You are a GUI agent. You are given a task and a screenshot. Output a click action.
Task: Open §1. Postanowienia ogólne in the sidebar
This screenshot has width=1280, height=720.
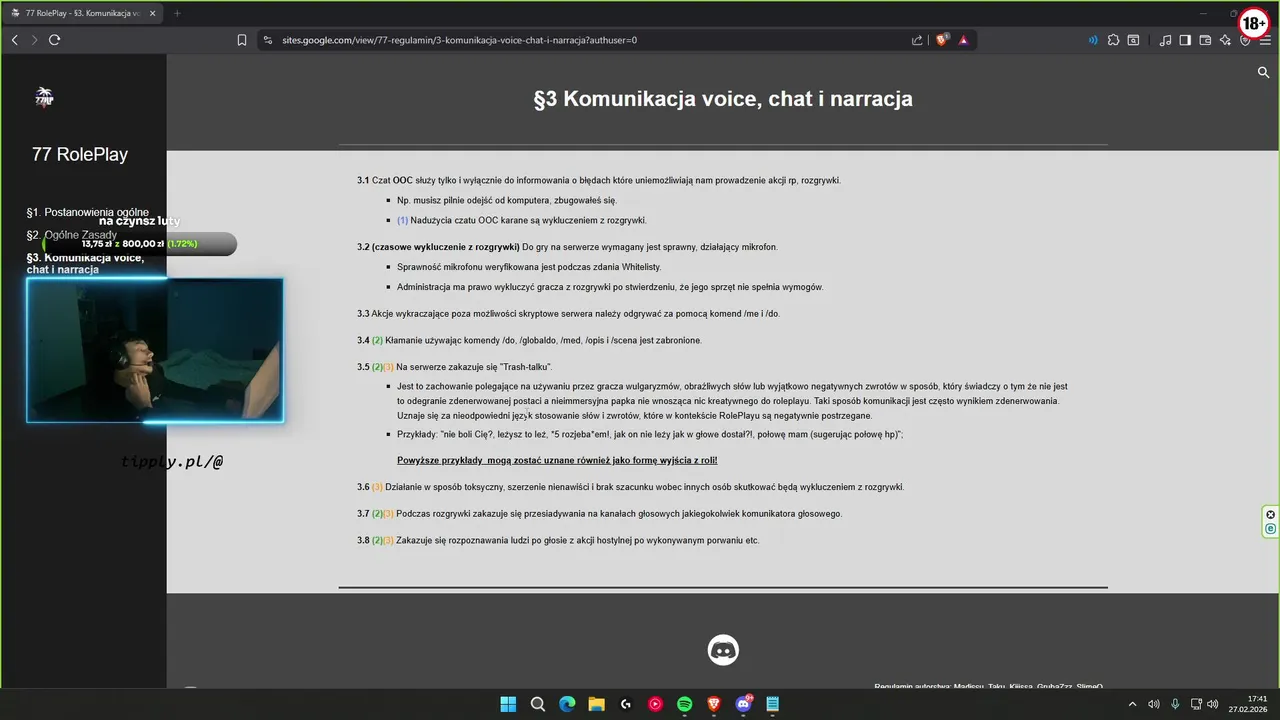(x=88, y=212)
